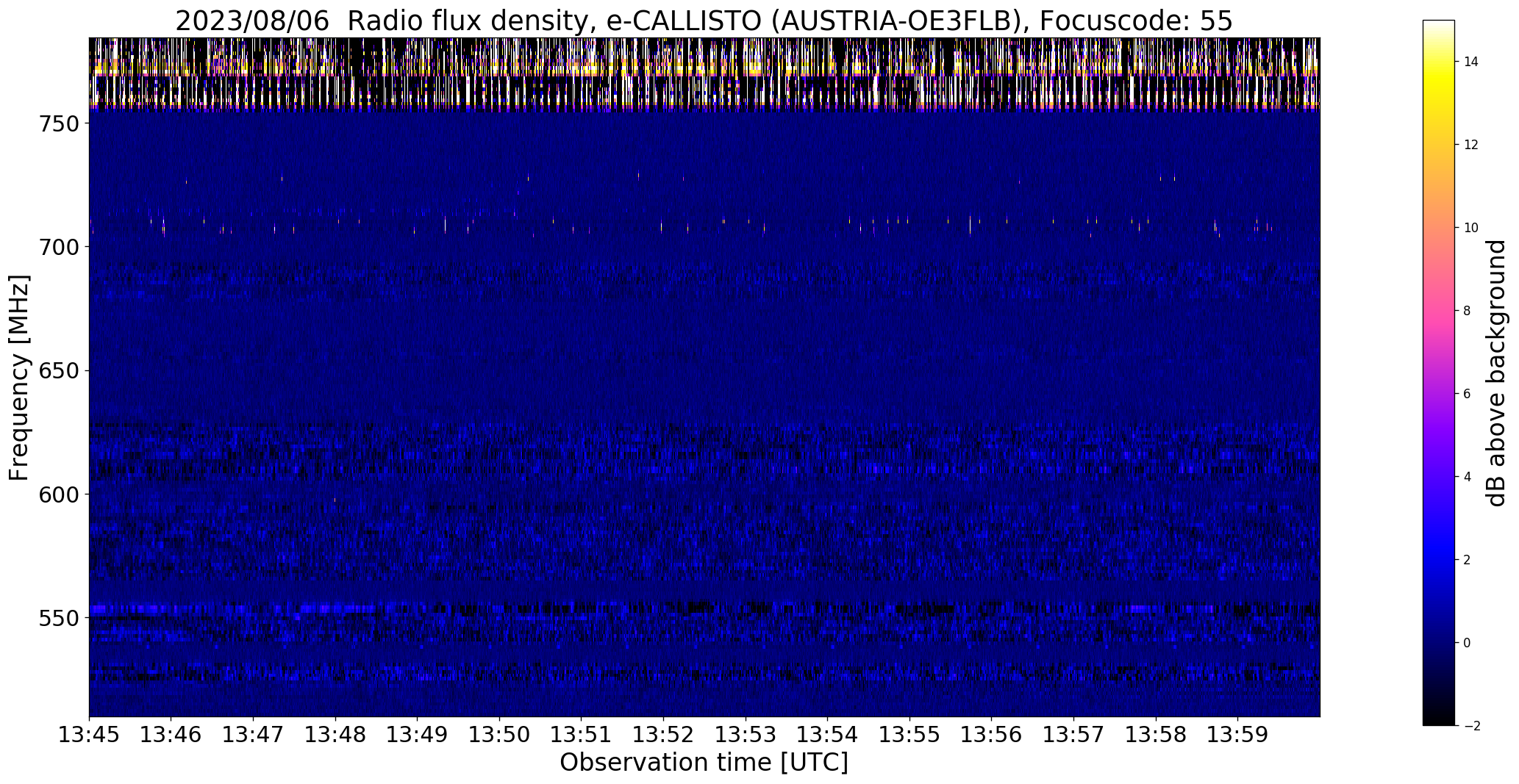Click the 13:47 time tick label
The image size is (1519, 784).
(254, 735)
